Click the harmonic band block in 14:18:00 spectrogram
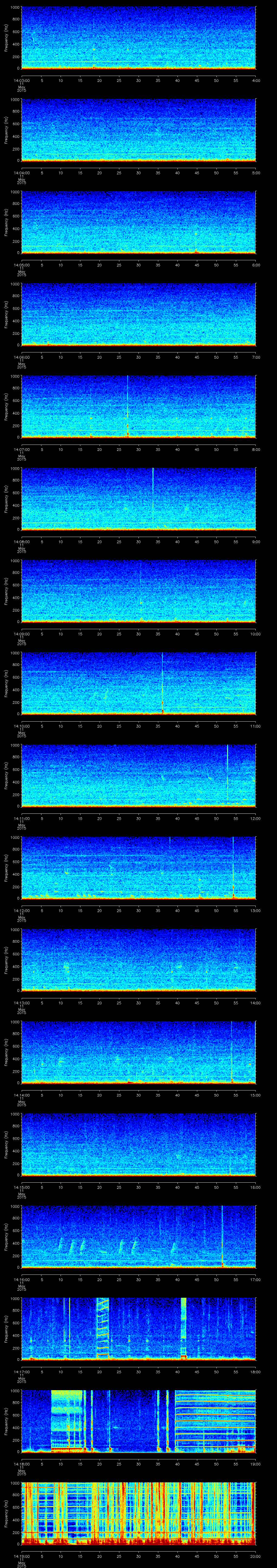 [216, 1421]
